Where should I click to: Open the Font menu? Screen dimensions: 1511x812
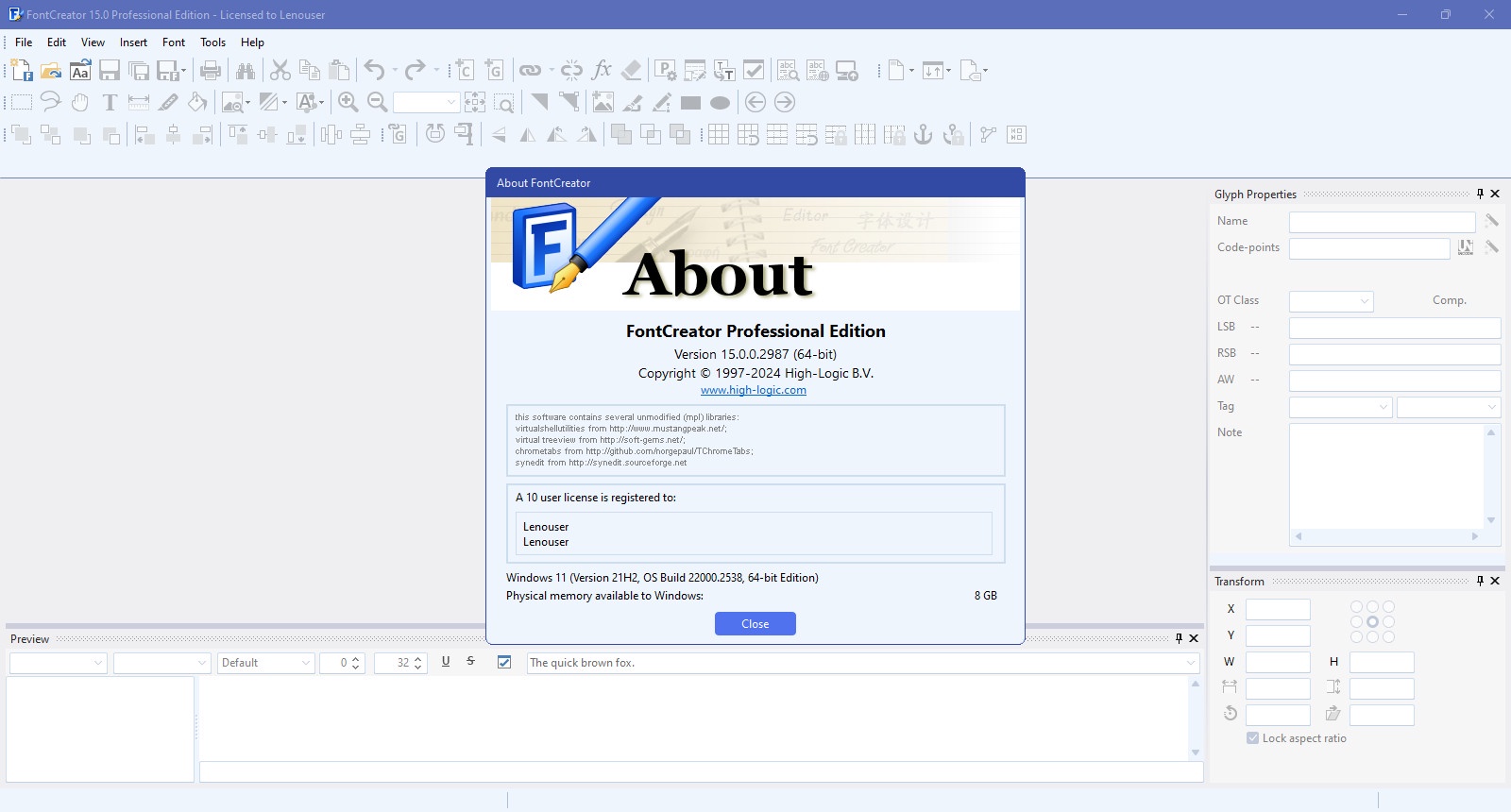point(174,42)
